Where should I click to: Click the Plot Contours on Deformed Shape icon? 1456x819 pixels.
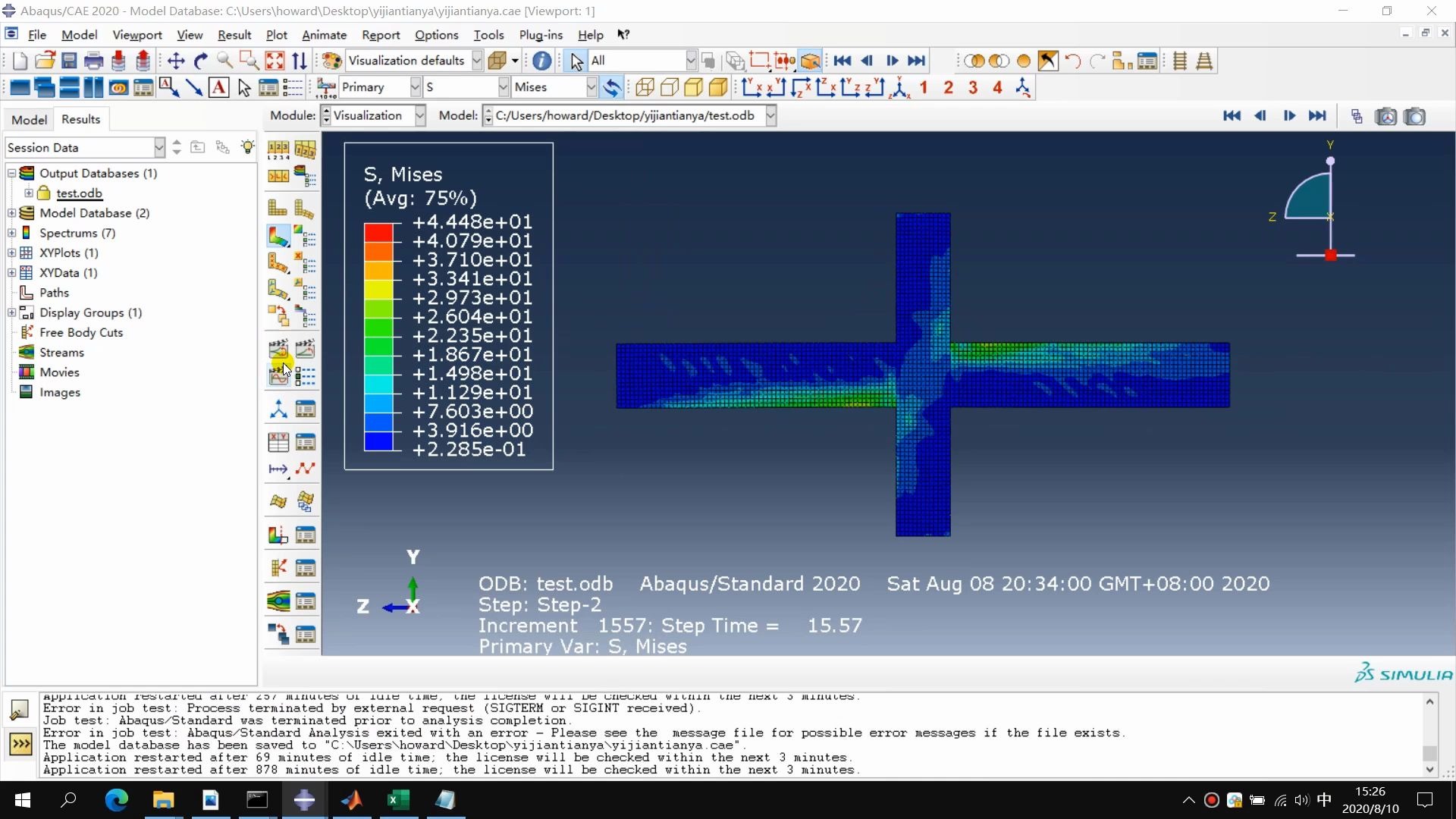(278, 237)
